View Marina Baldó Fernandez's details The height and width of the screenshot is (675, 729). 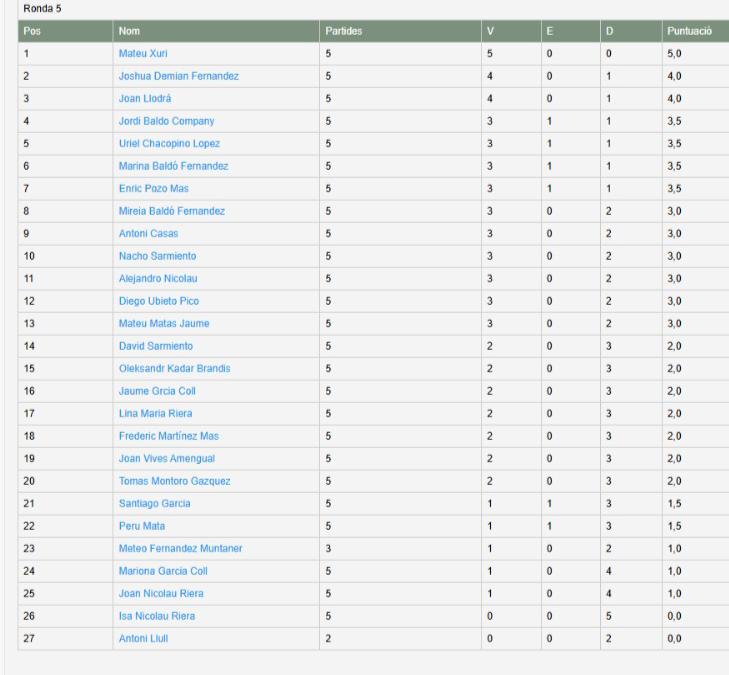click(x=173, y=166)
